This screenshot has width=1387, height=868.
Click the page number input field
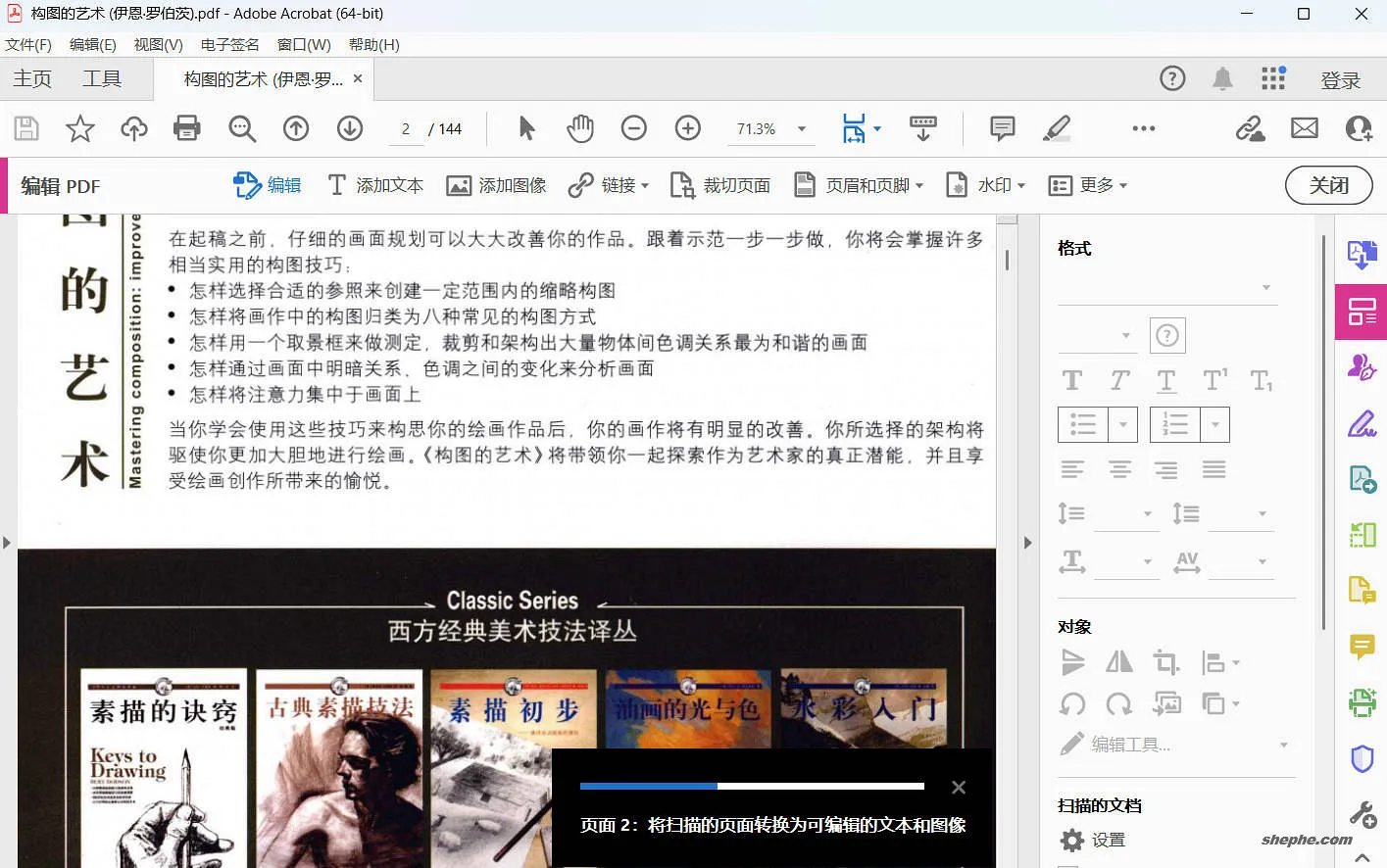click(406, 129)
